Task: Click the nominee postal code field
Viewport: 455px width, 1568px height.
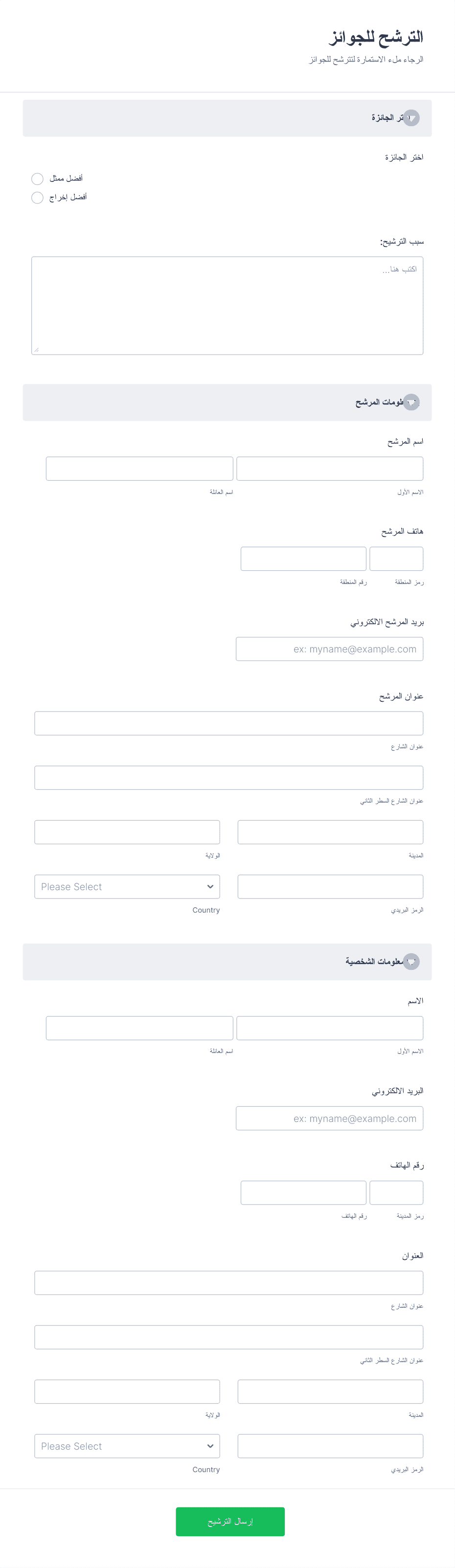Action: (331, 887)
